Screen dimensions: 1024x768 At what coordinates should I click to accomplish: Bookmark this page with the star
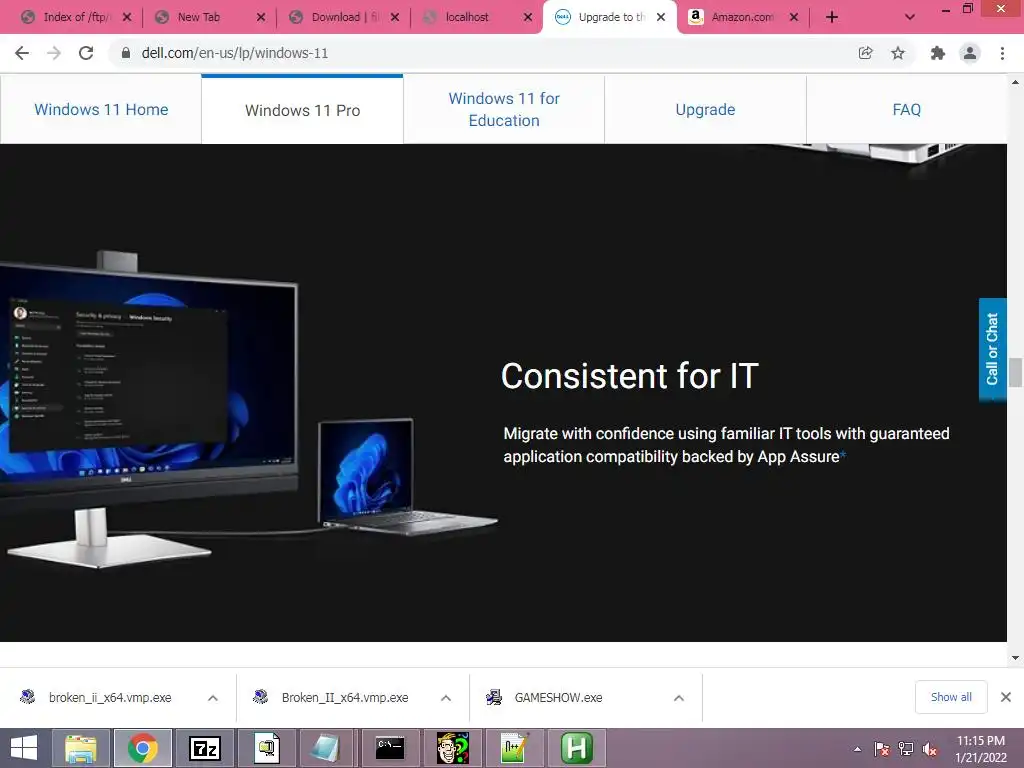898,53
